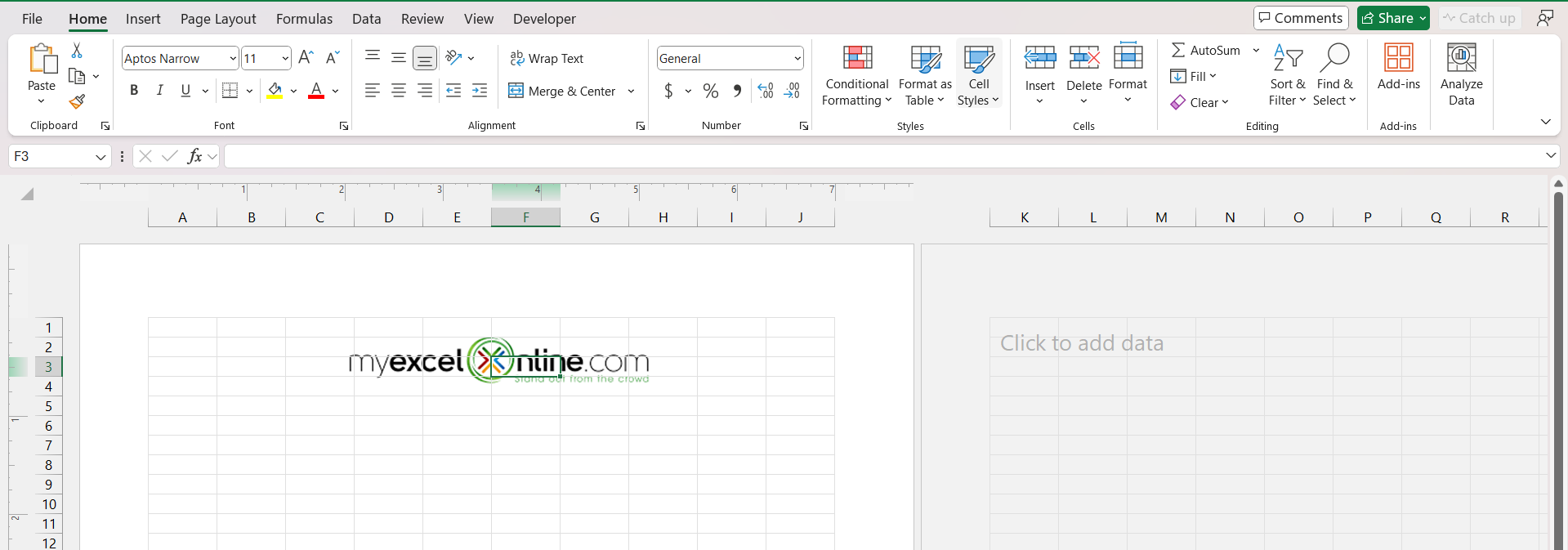Apply the Accounting dollar format
This screenshot has width=1568, height=550.
668,91
